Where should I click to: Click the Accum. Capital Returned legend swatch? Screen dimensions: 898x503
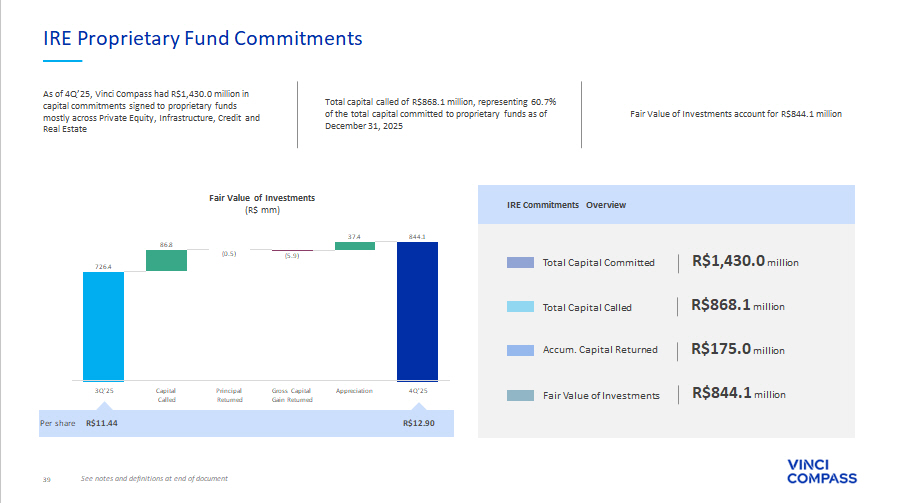[520, 350]
